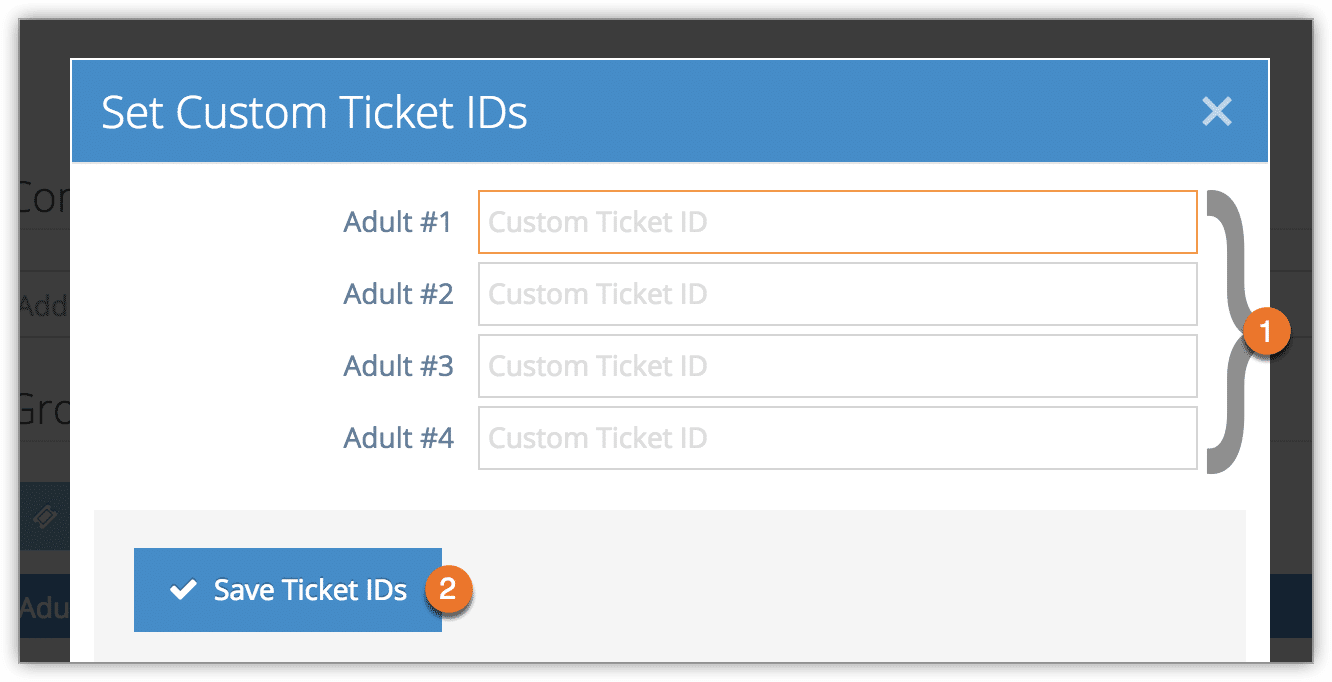Click the grey curly bracket graphic
This screenshot has height=682, width=1332.
[1226, 331]
